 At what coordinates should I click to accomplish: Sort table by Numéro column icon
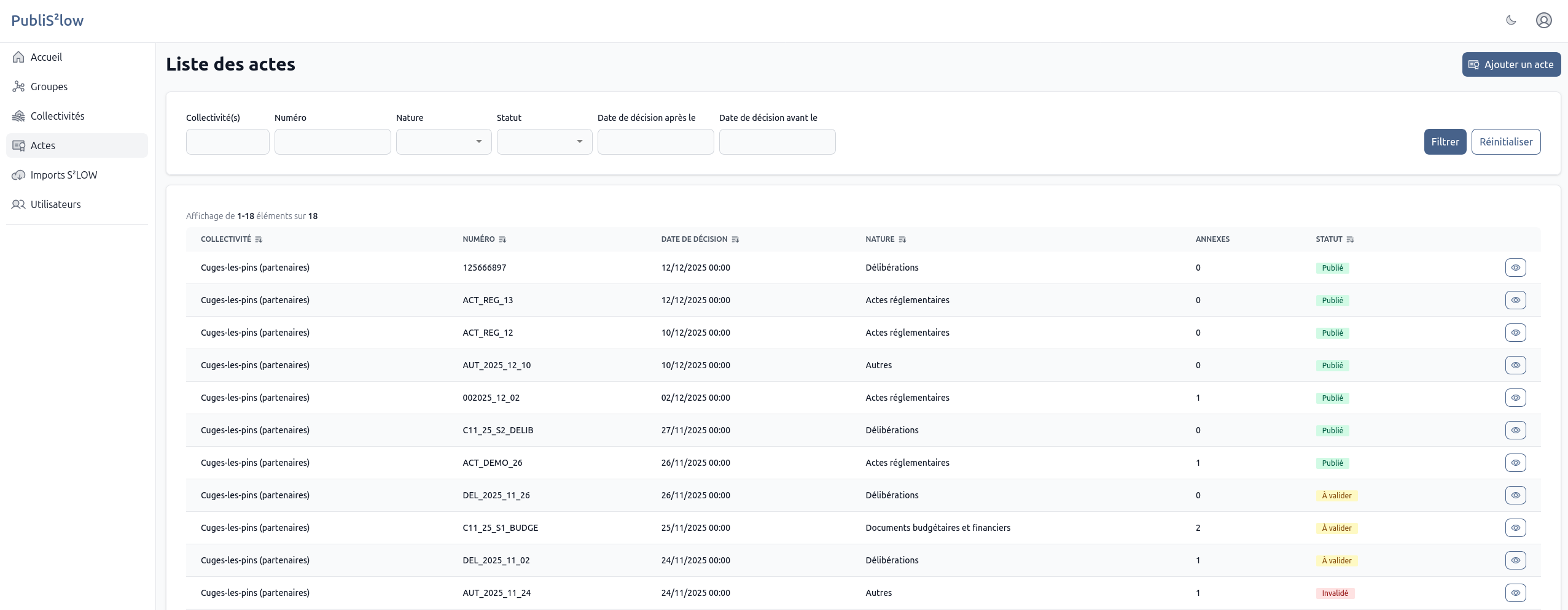[502, 239]
